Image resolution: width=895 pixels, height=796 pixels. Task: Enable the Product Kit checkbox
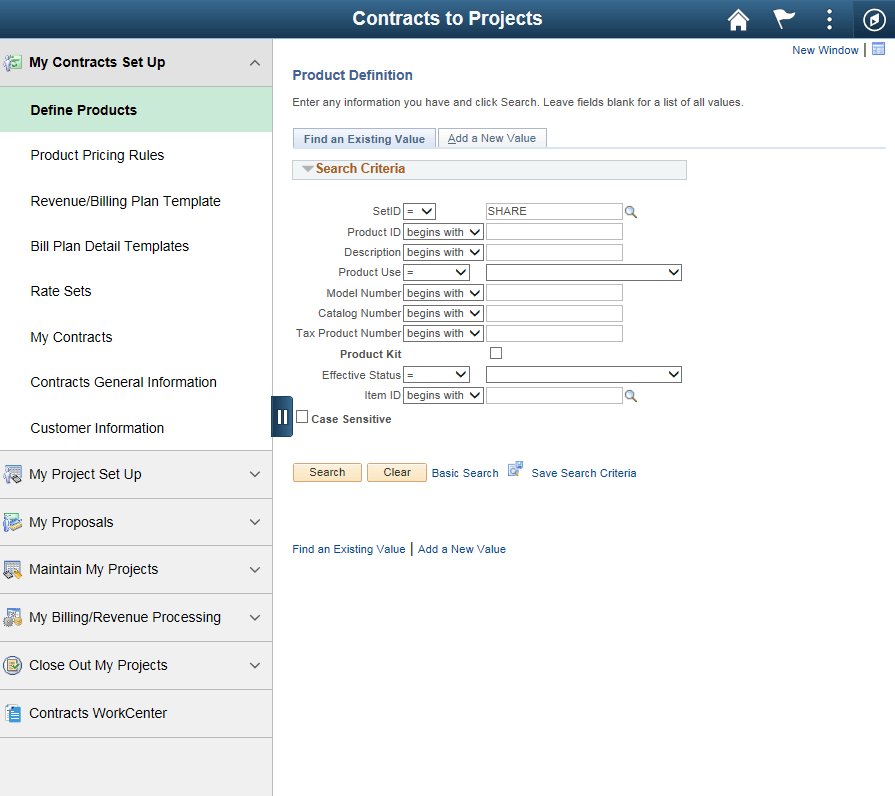pos(496,353)
